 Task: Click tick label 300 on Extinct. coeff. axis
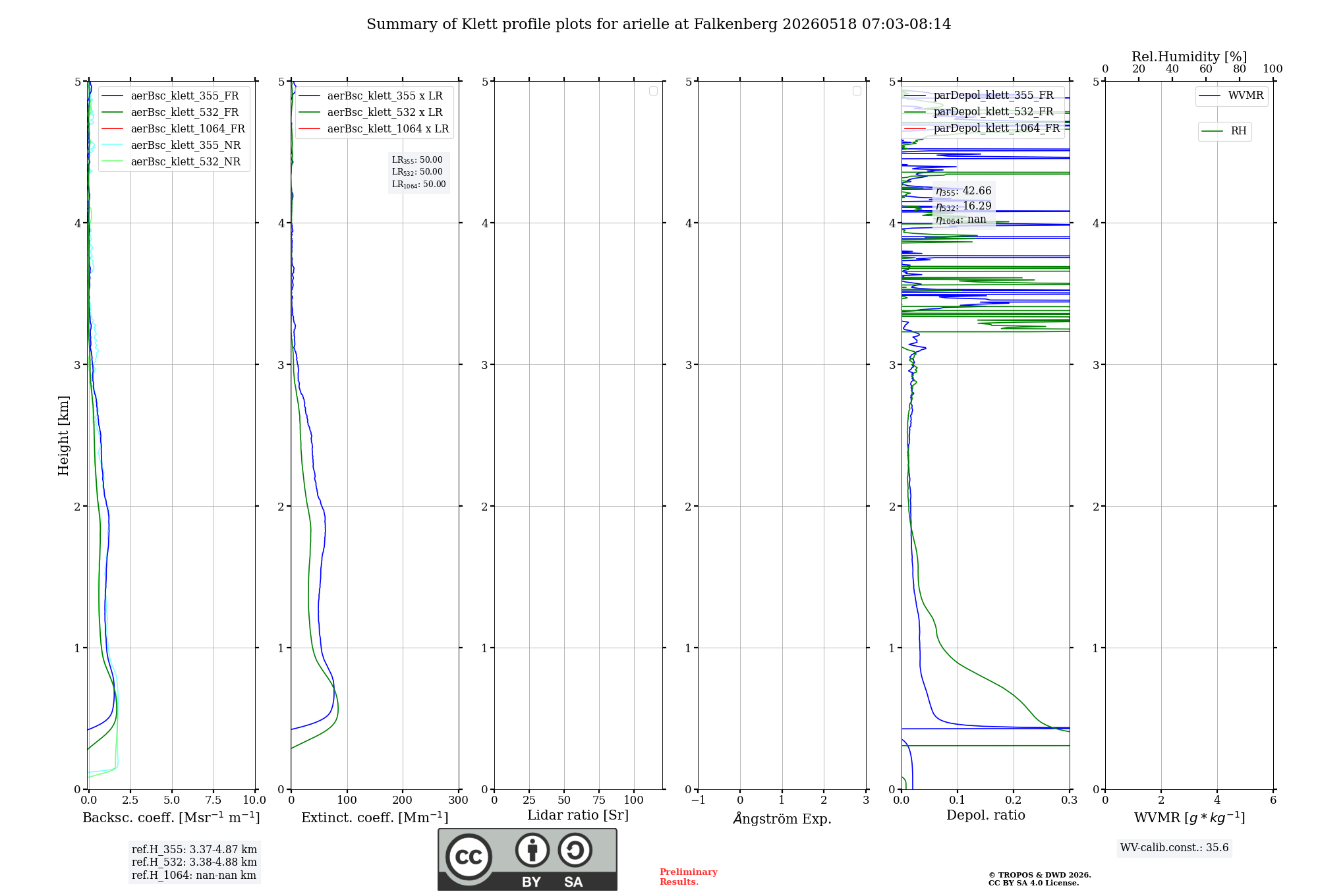458,800
